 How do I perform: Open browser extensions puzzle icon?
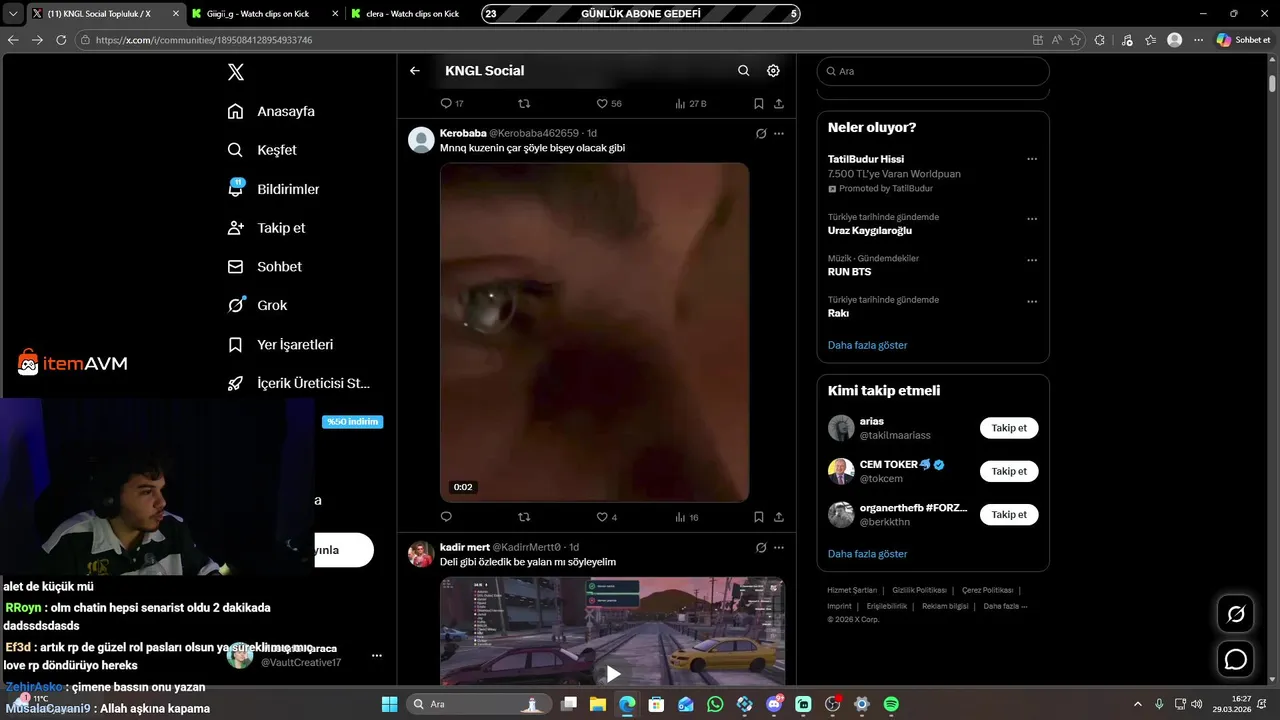[1100, 40]
